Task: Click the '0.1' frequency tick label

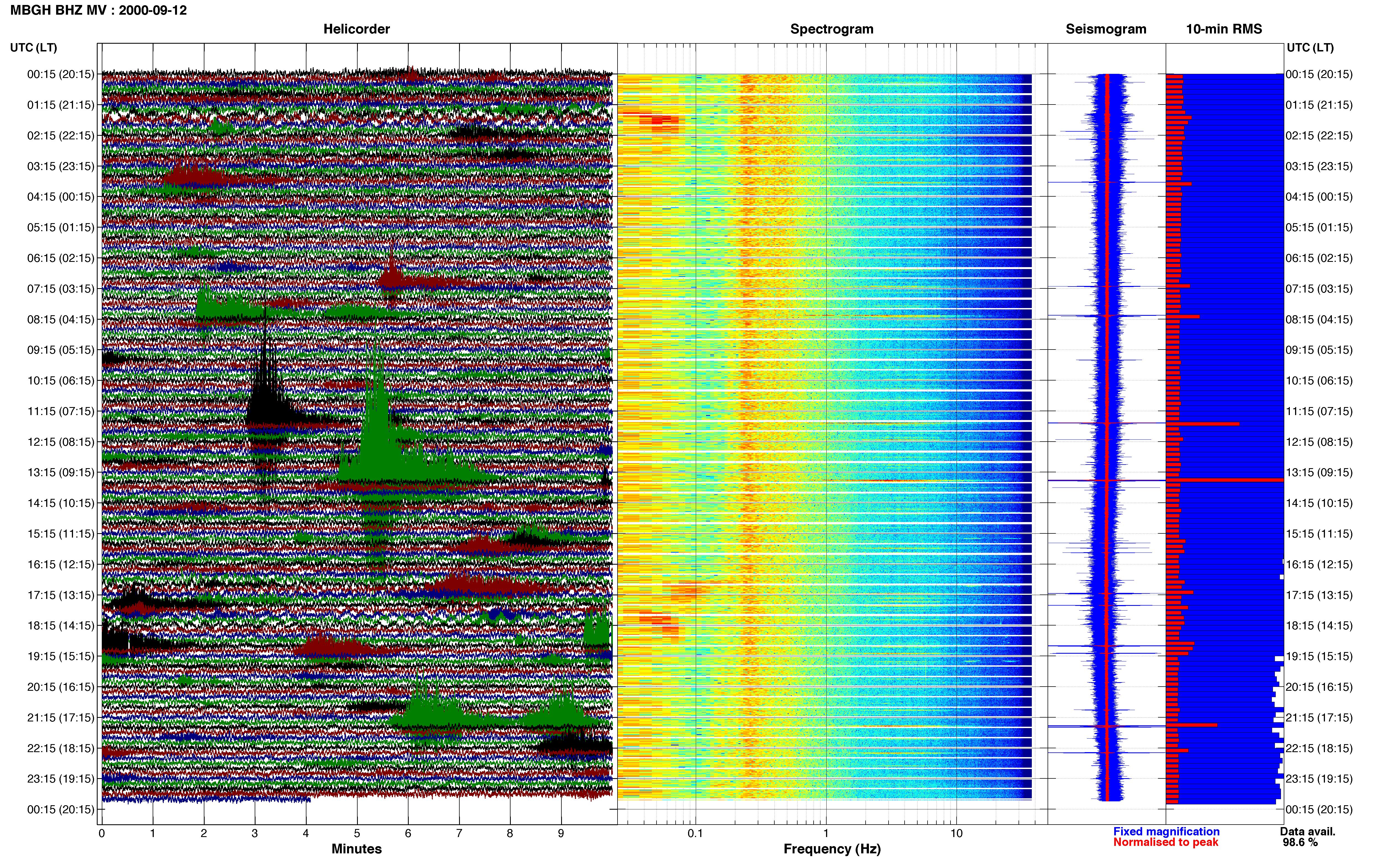Action: tap(695, 833)
